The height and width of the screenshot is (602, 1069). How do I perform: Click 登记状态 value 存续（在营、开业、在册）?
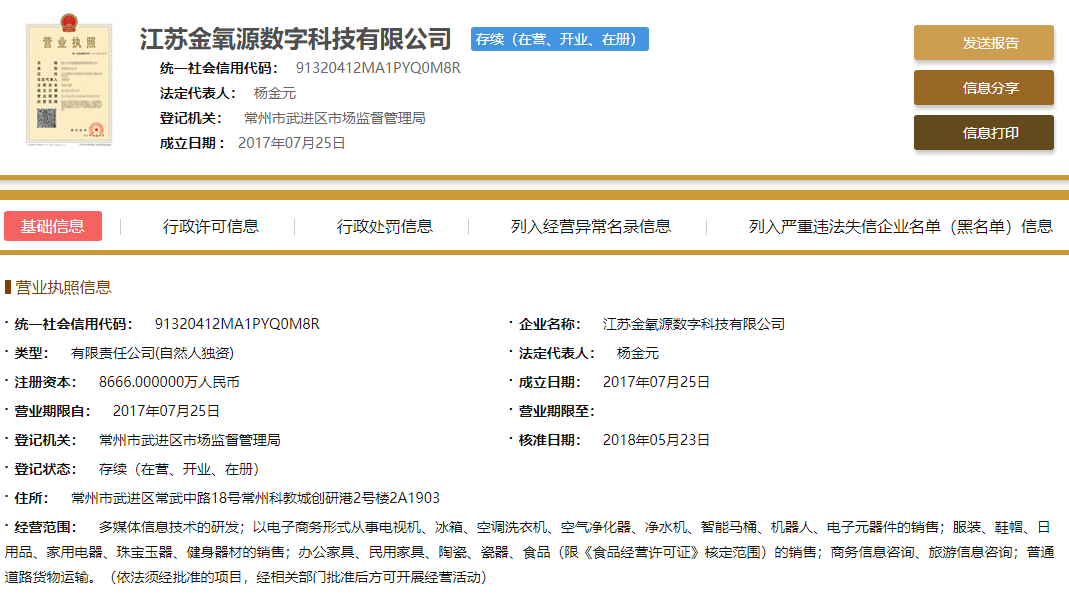[x=179, y=469]
